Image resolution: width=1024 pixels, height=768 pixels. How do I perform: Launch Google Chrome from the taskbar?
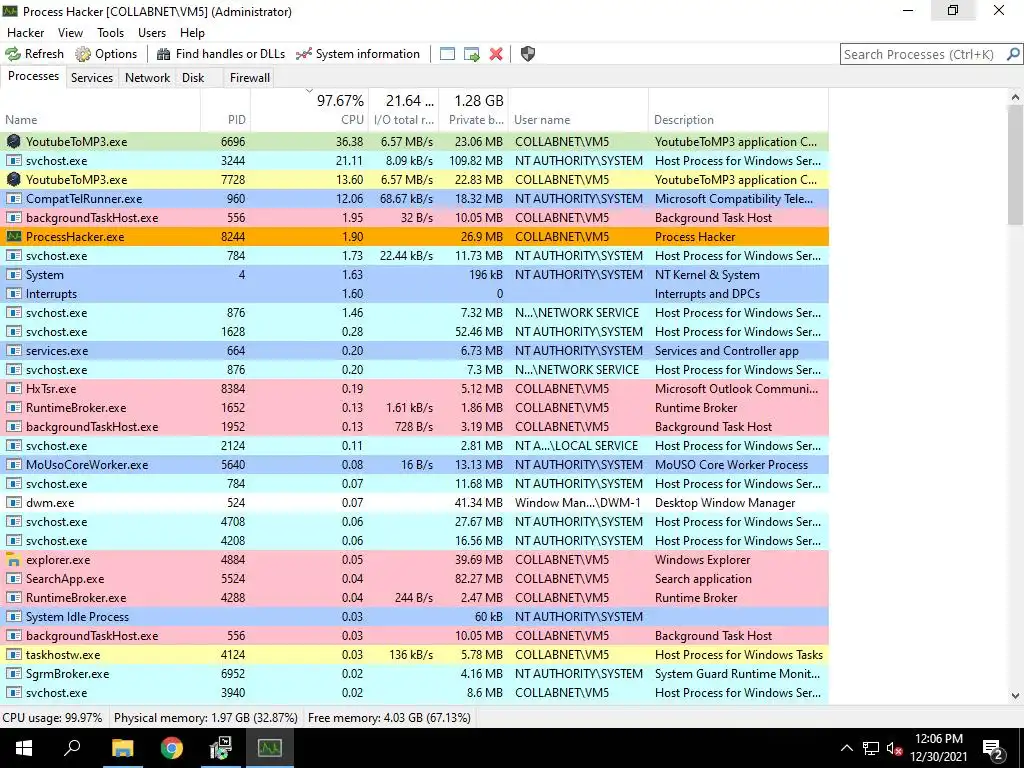click(172, 748)
